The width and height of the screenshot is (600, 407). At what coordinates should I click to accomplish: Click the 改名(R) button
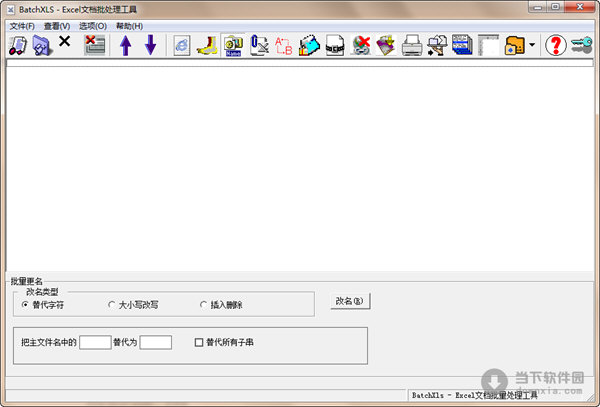coord(350,301)
